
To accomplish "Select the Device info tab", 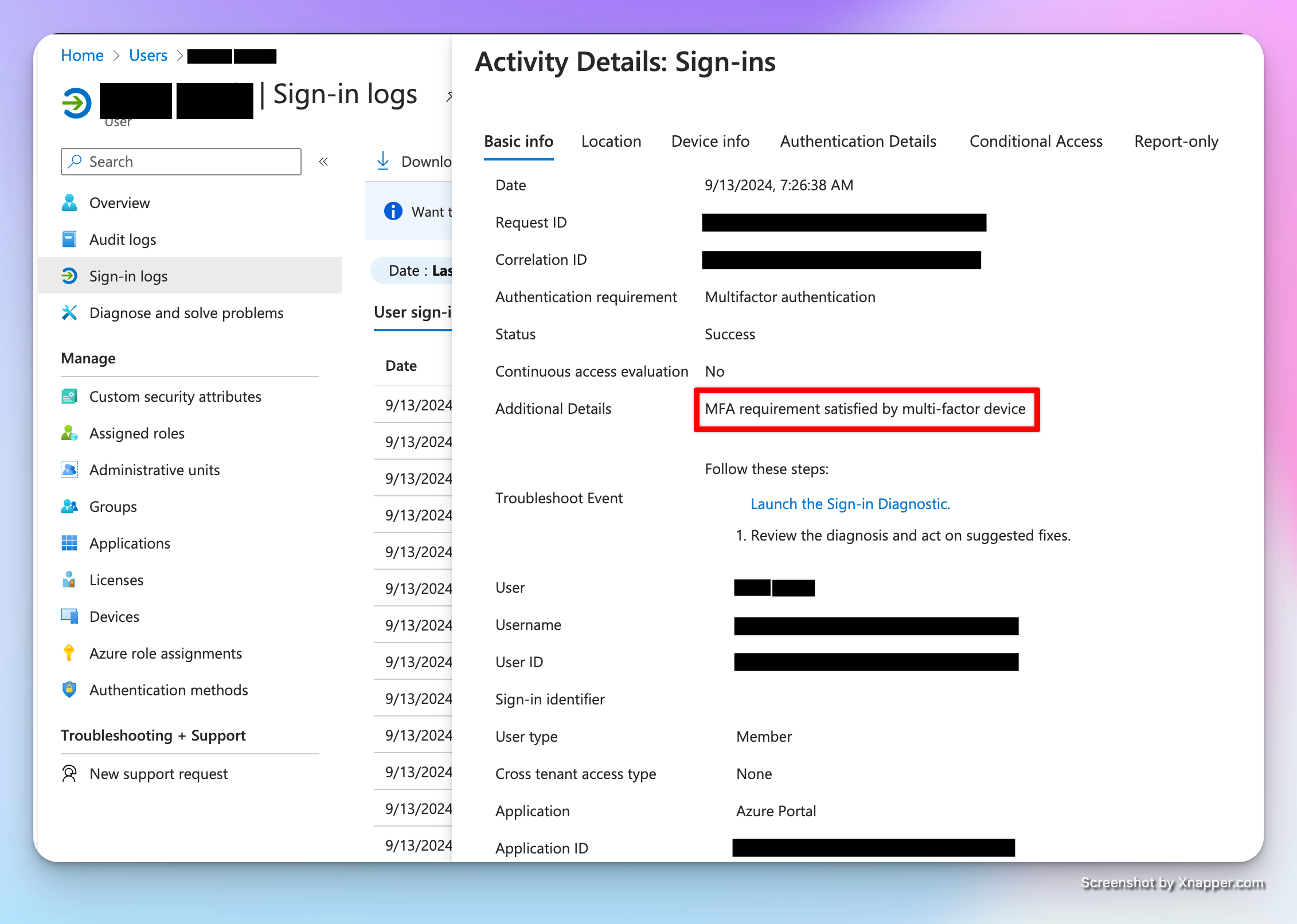I will pos(710,142).
